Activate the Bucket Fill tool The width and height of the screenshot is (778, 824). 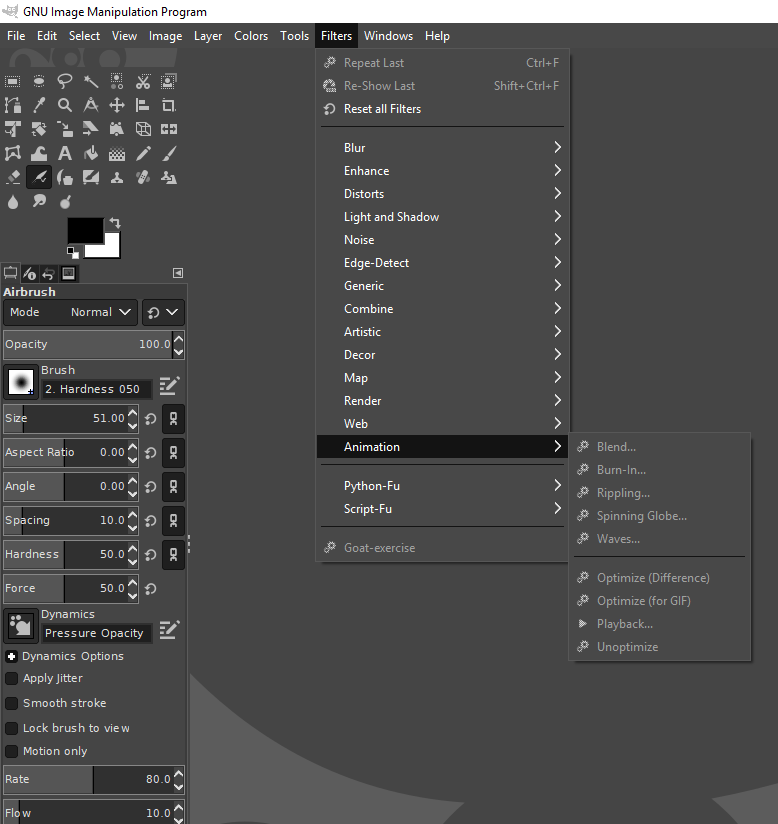click(x=91, y=153)
